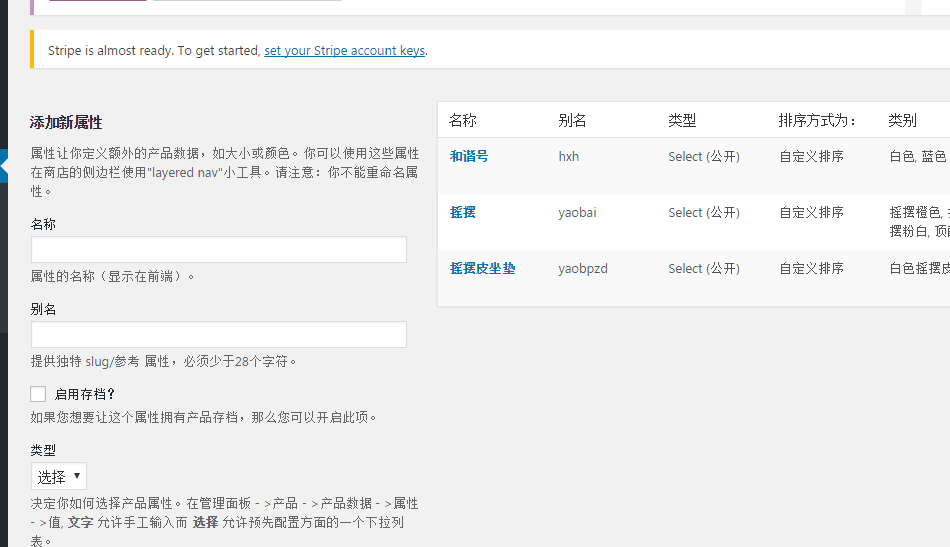Click the 排序方式为 column header
Image resolution: width=950 pixels, height=547 pixels.
tap(818, 120)
